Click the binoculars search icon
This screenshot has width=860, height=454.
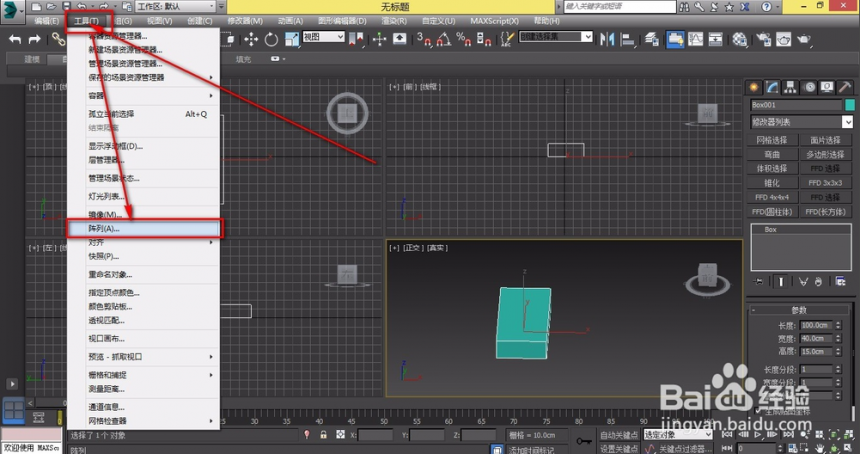tap(684, 7)
